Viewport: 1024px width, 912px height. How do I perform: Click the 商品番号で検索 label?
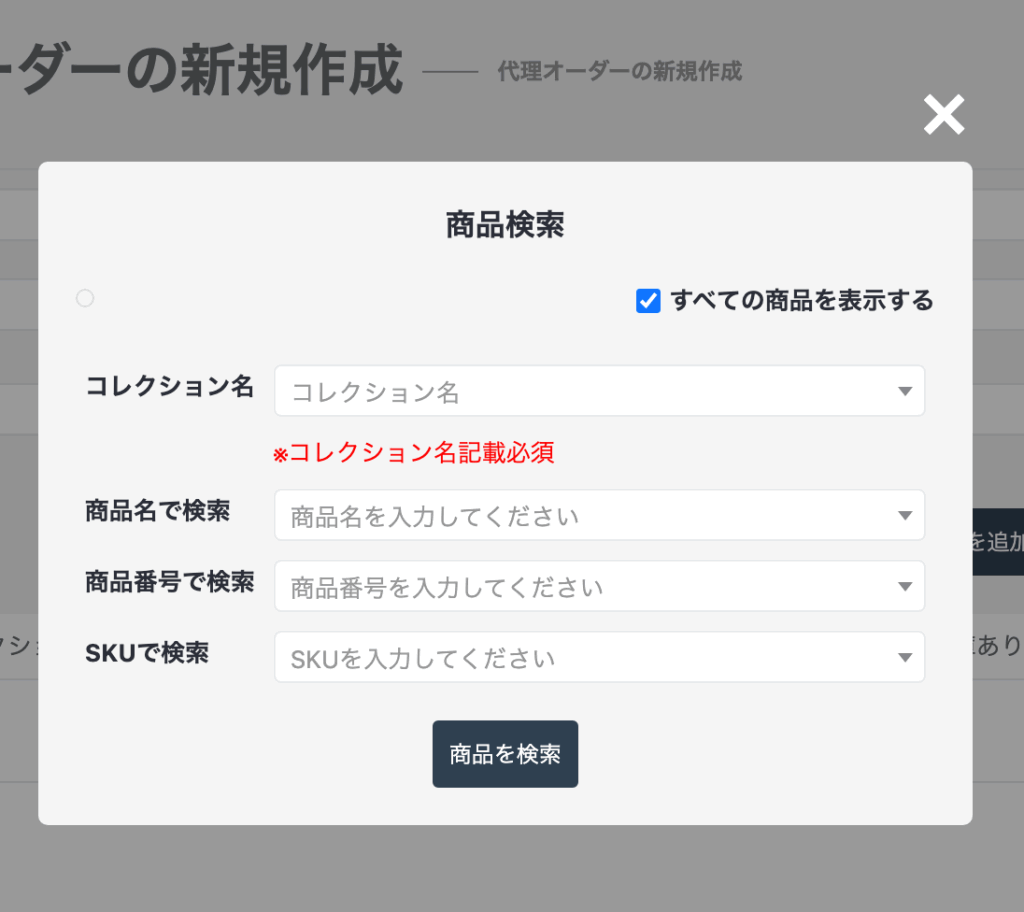(169, 581)
